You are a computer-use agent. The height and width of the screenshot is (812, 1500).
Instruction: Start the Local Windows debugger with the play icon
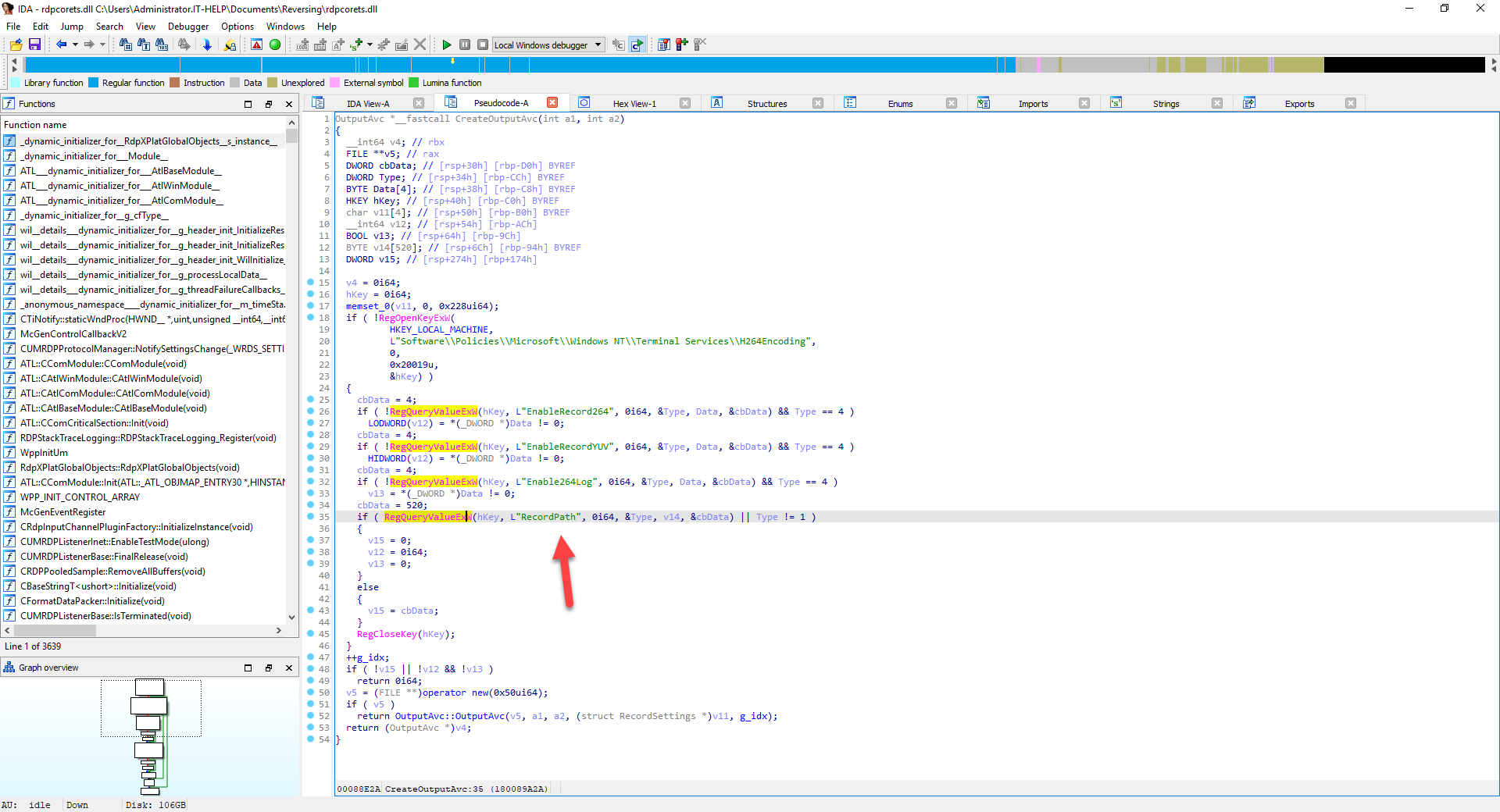[x=447, y=45]
